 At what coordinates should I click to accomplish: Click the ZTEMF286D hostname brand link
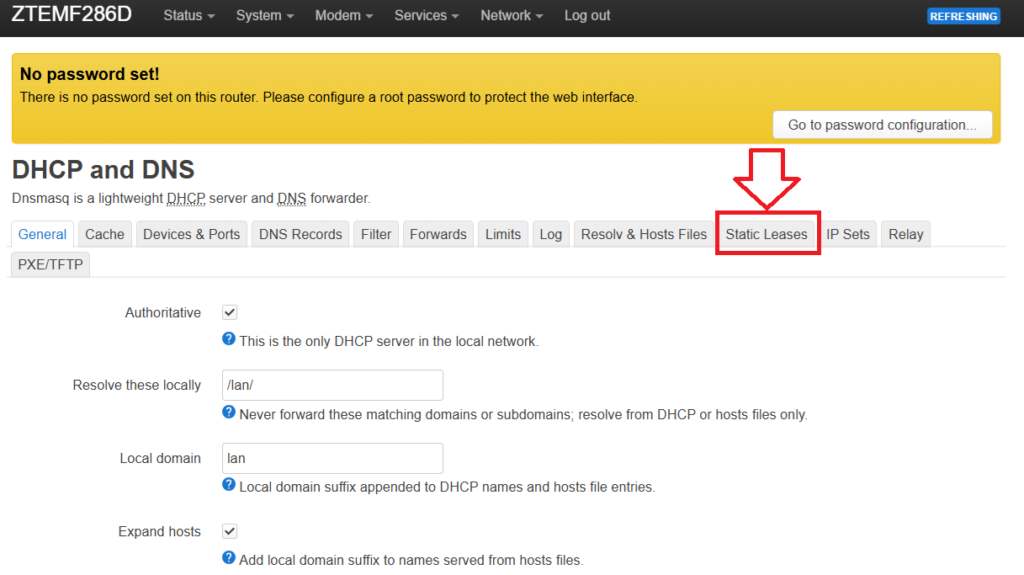coord(71,15)
